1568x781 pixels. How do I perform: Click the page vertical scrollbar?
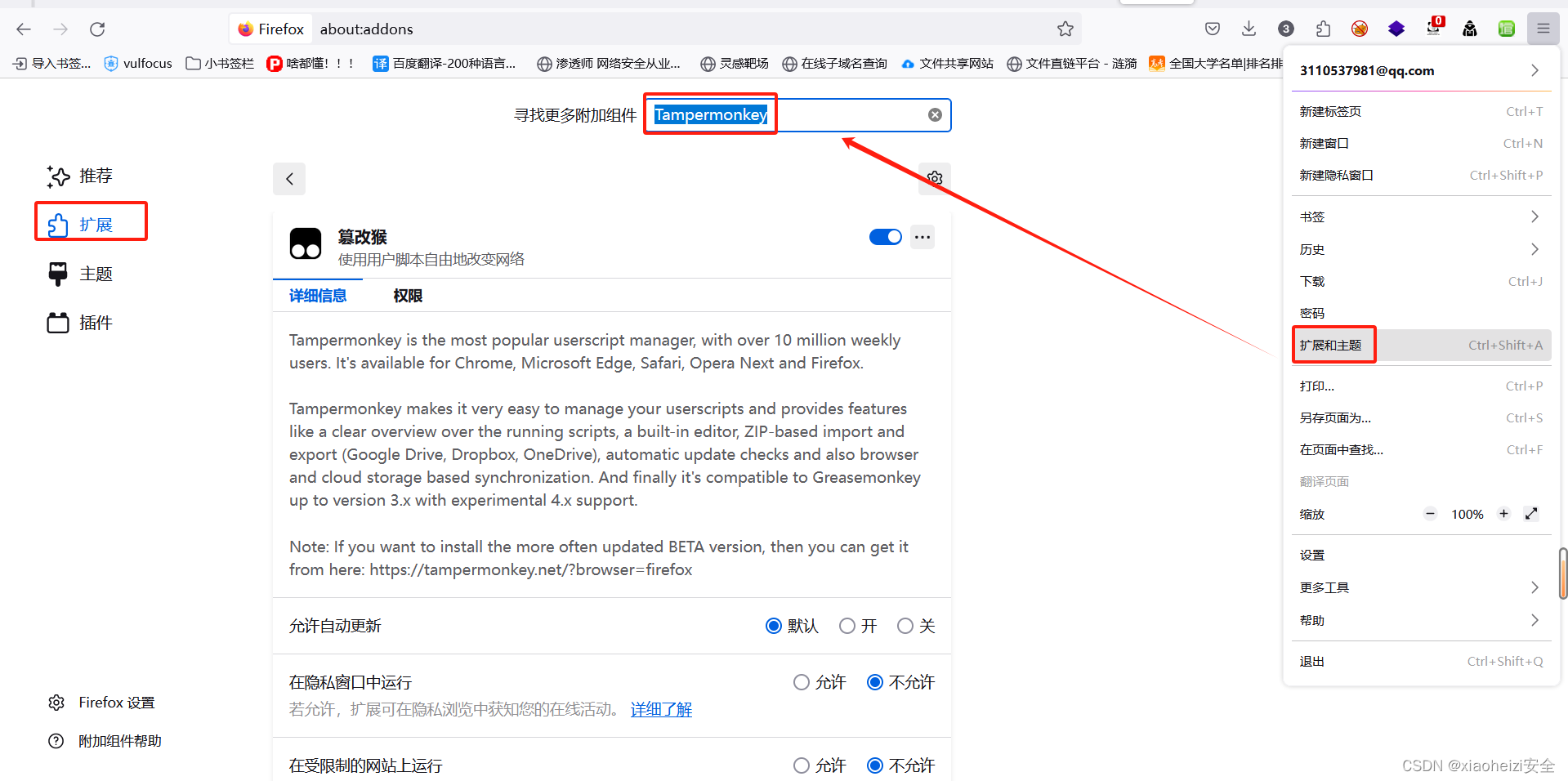[x=1563, y=573]
